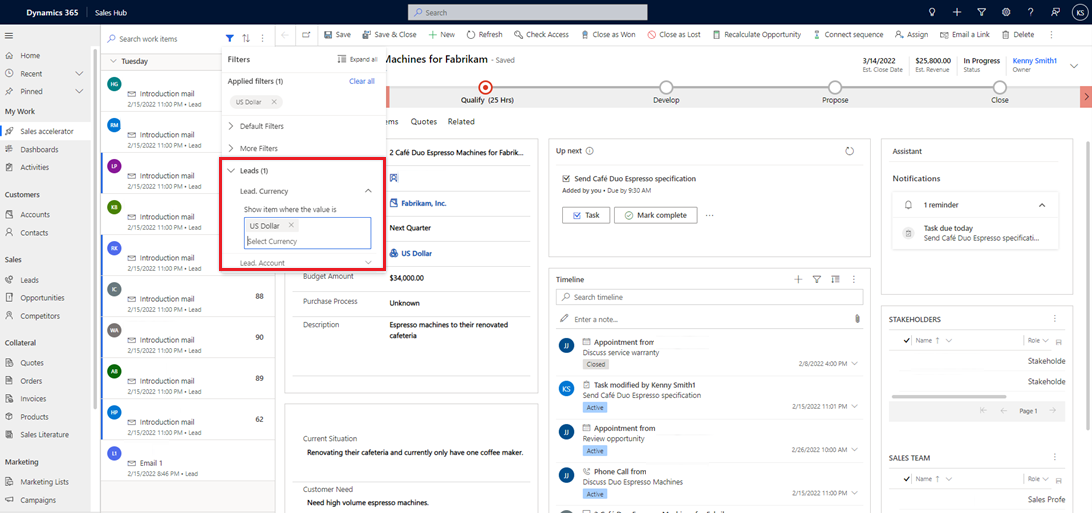
Task: Click the back arrow in command bar
Action: pos(286,35)
